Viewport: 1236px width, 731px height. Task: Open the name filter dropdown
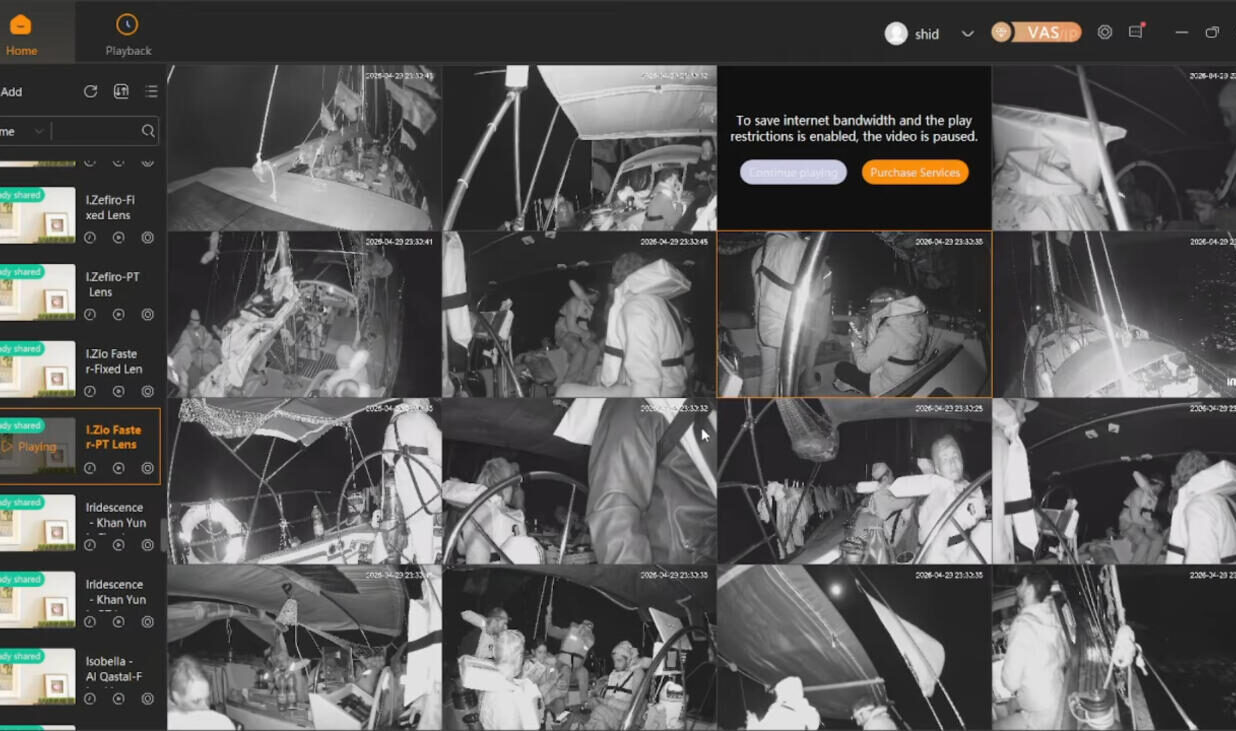24,131
